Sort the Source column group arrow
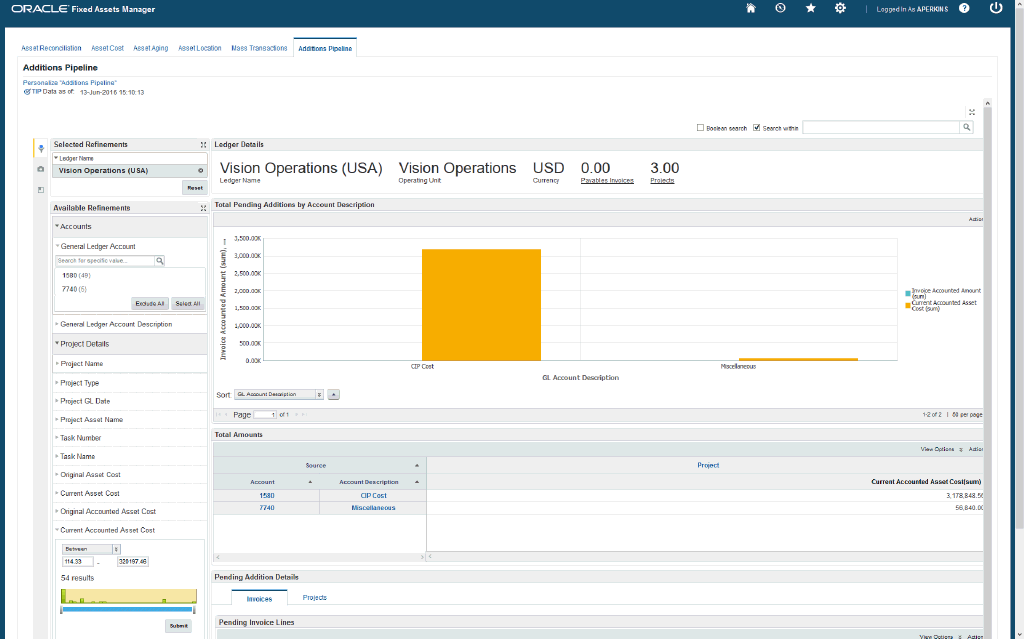This screenshot has height=639, width=1024. 417,466
